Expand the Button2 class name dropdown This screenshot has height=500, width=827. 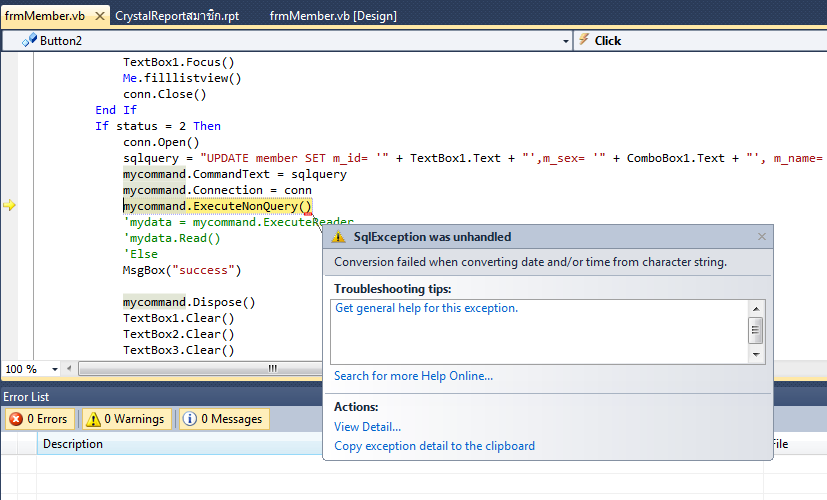pos(565,41)
